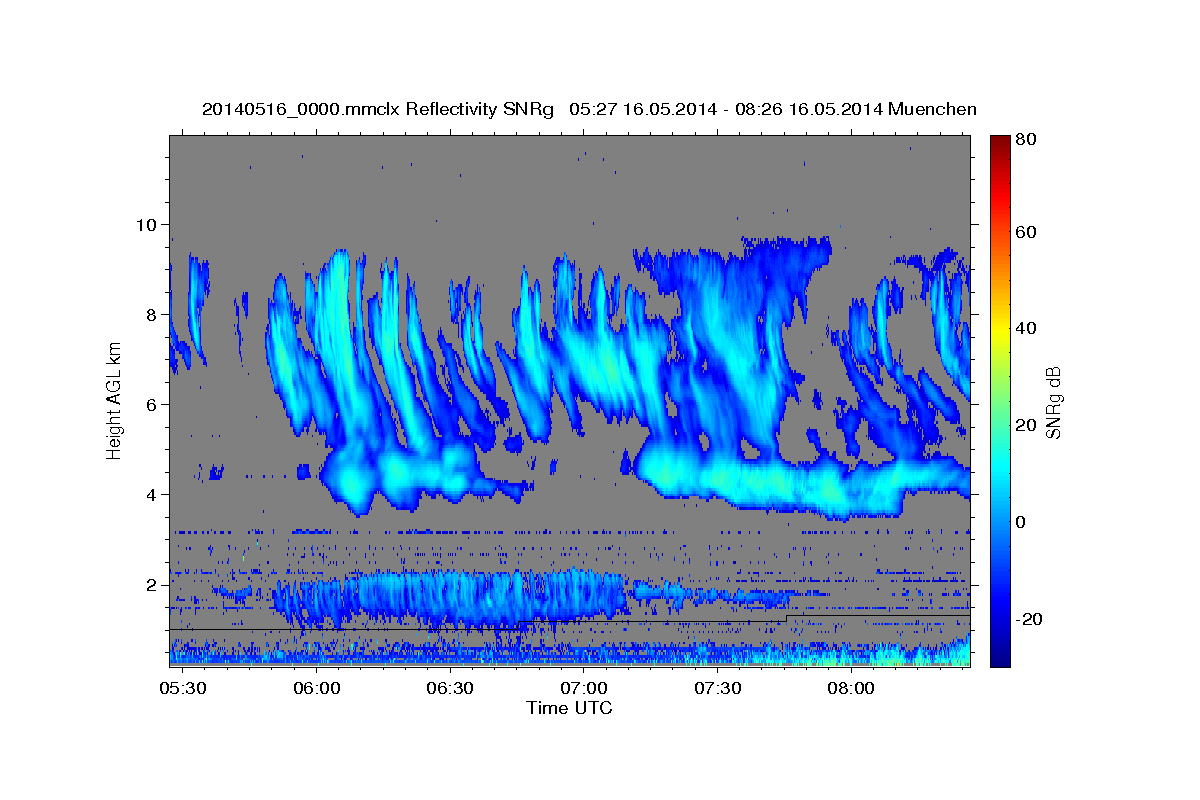Viewport: 1200px width, 800px height.
Task: Click the 'Time UTC' x-axis label
Action: point(569,708)
